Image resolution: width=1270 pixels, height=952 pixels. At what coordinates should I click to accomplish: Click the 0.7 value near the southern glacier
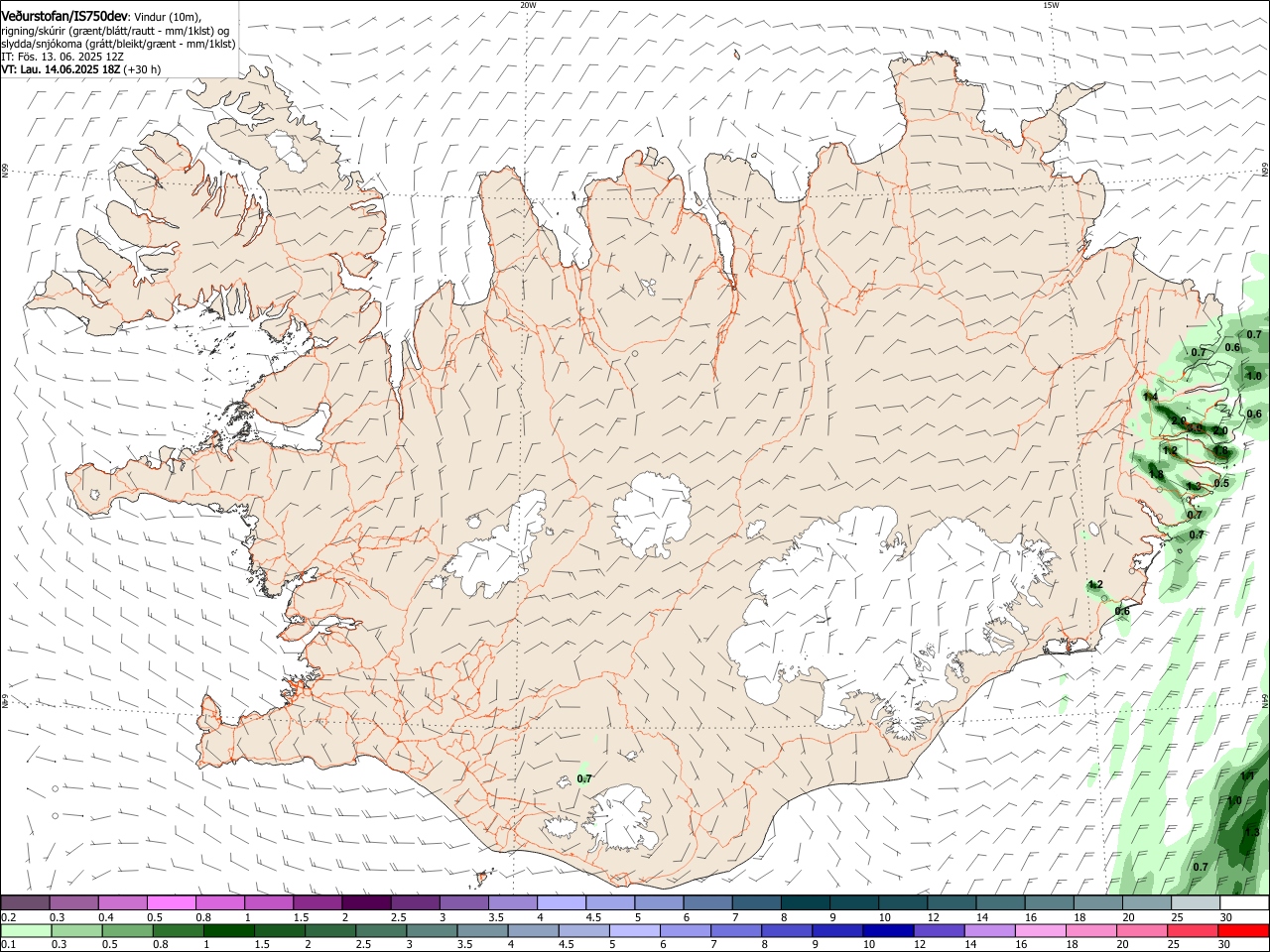[x=584, y=778]
